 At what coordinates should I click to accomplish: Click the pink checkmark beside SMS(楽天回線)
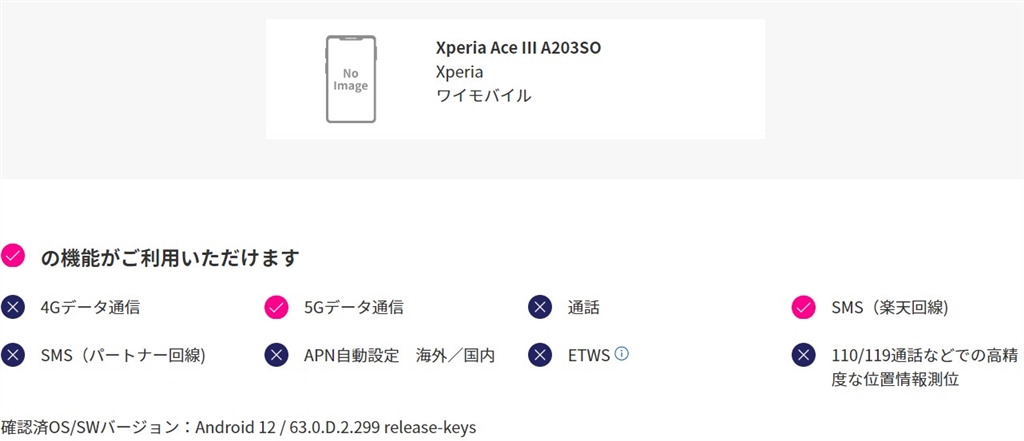pyautogui.click(x=803, y=307)
